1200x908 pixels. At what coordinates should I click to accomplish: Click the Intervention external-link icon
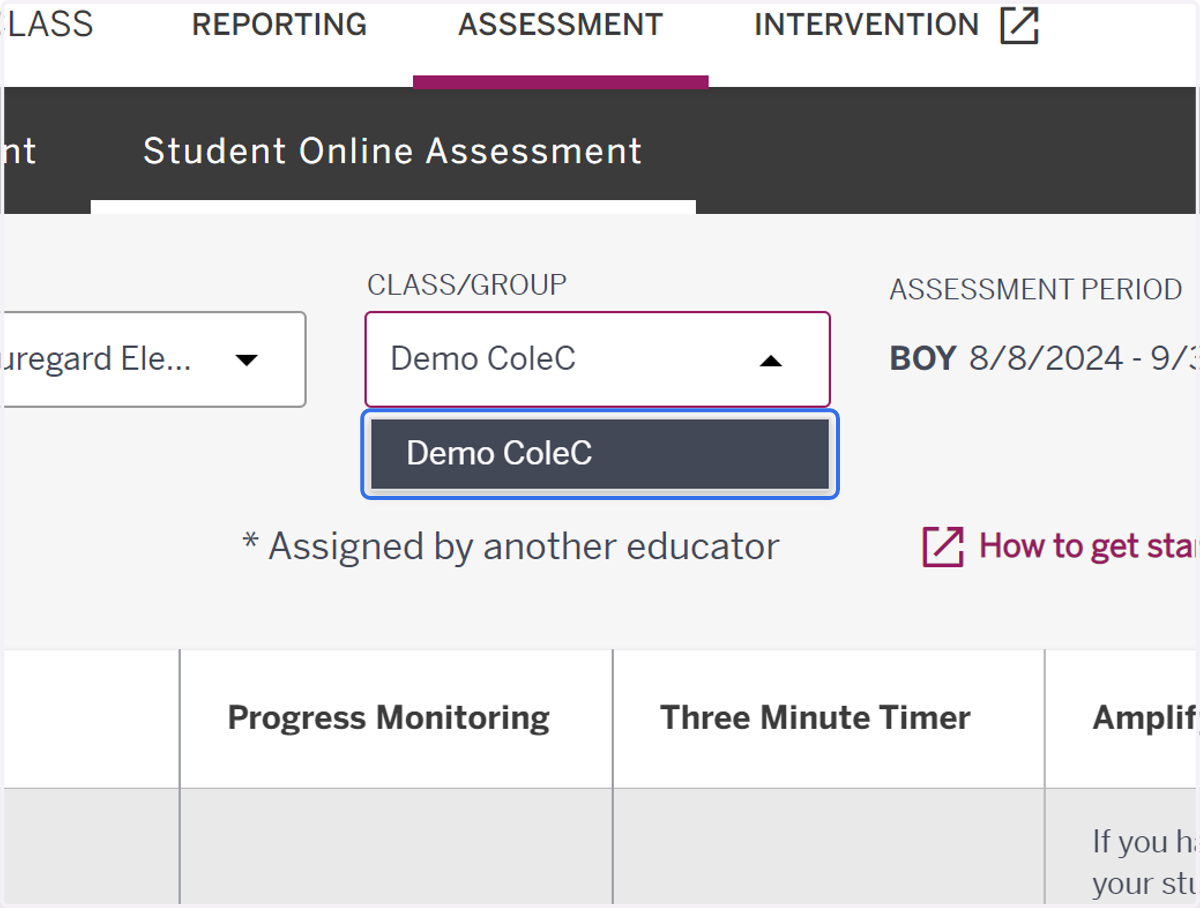pos(1019,26)
